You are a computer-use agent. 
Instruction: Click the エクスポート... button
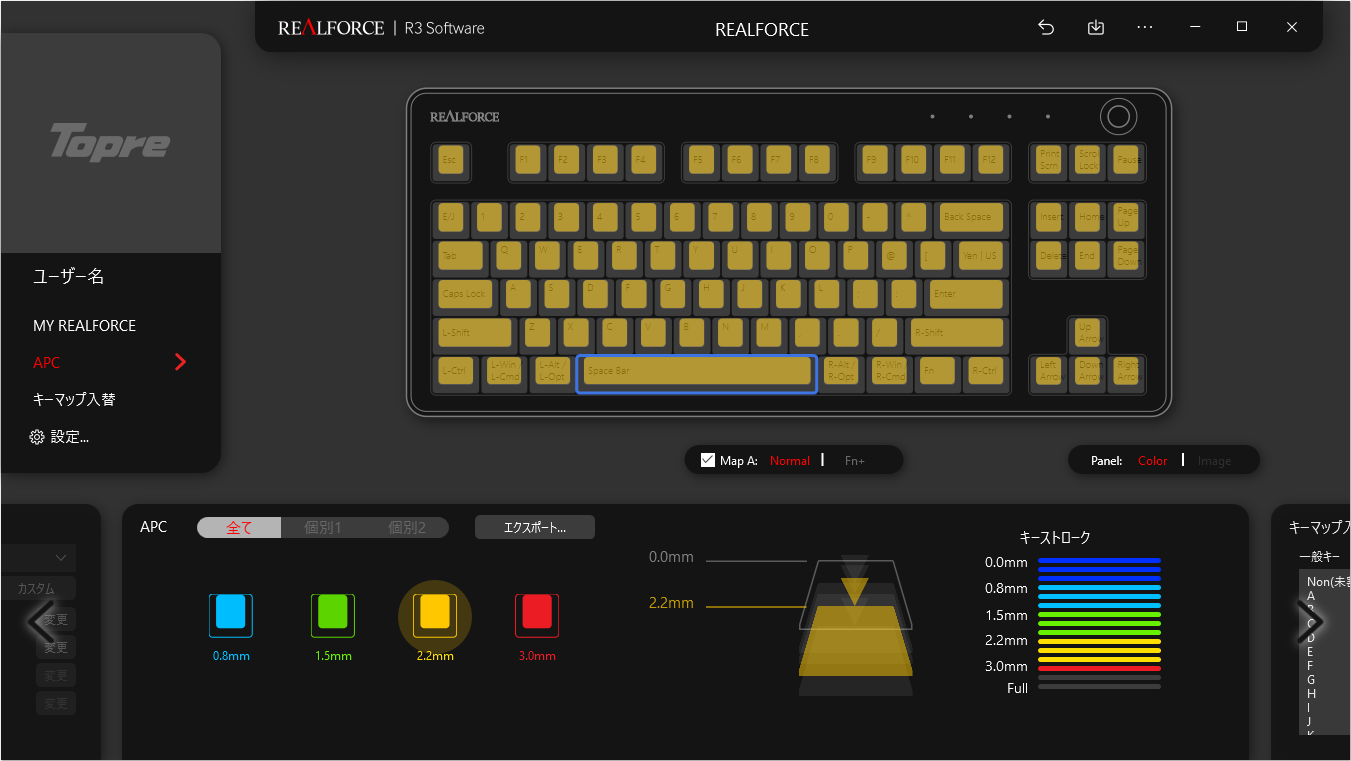pyautogui.click(x=535, y=527)
